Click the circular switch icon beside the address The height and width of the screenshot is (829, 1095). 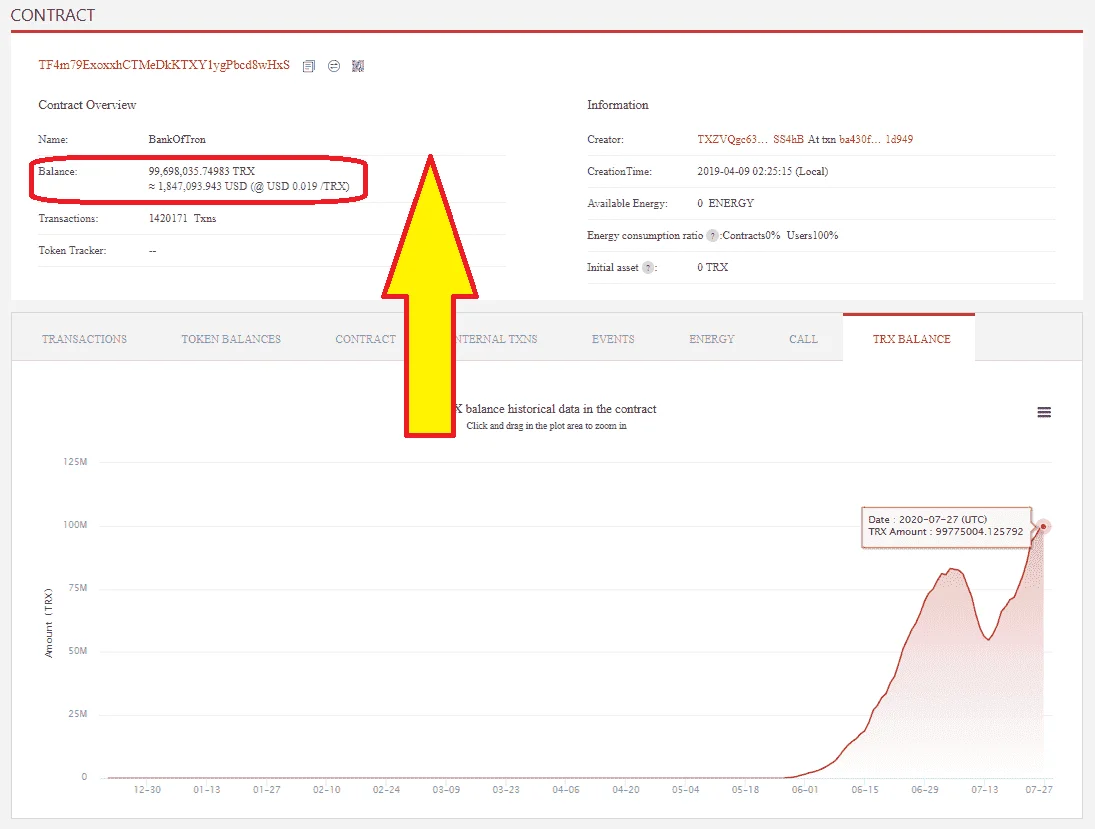(334, 66)
